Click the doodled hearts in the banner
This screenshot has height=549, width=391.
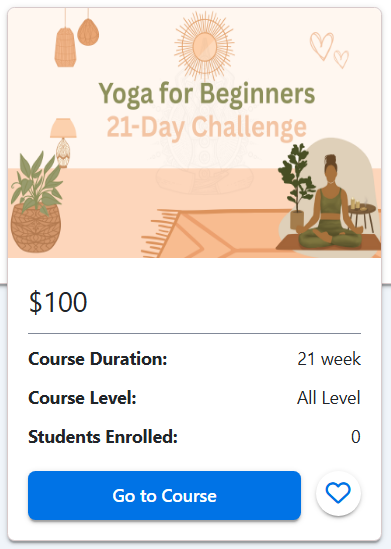tap(329, 50)
